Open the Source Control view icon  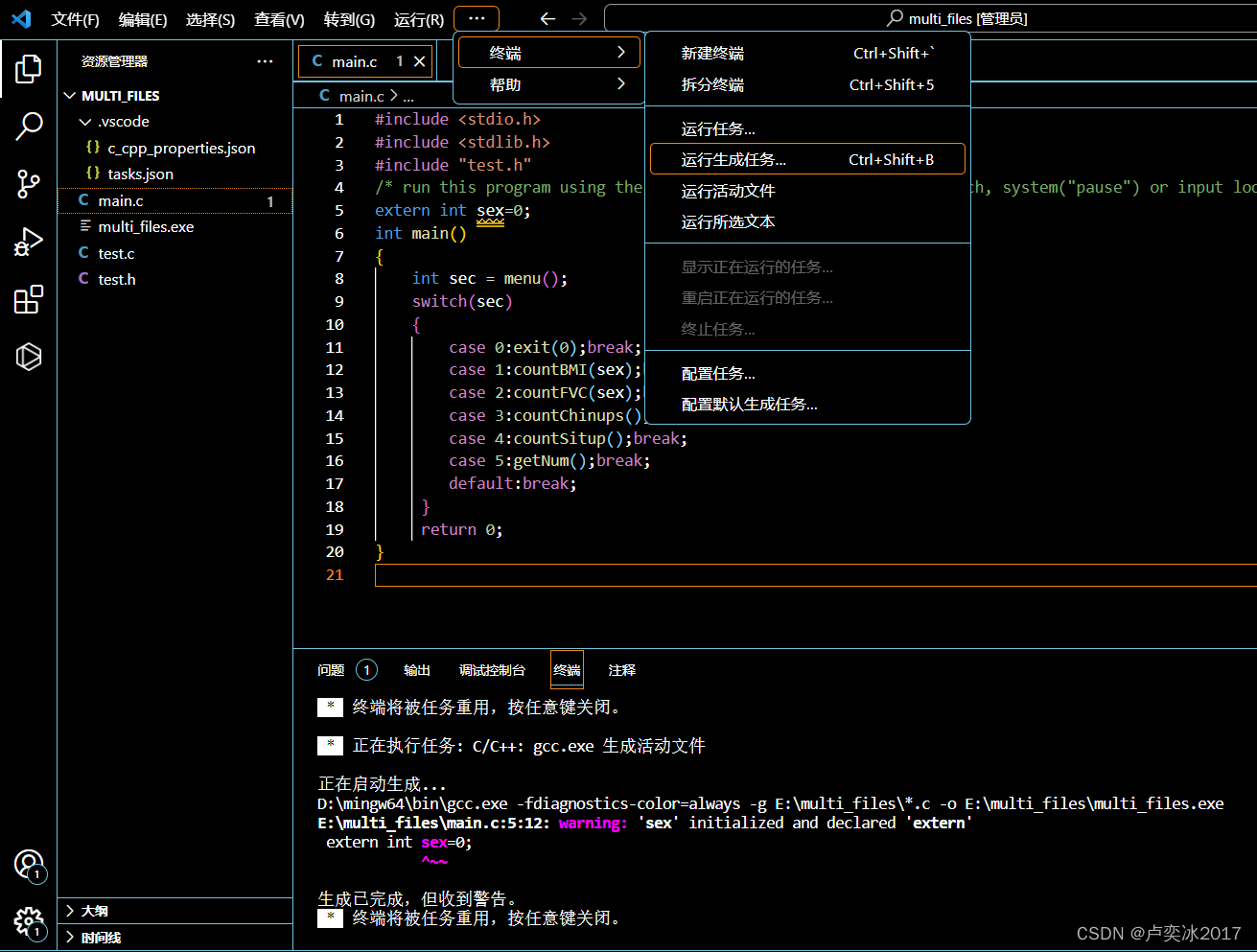click(29, 184)
